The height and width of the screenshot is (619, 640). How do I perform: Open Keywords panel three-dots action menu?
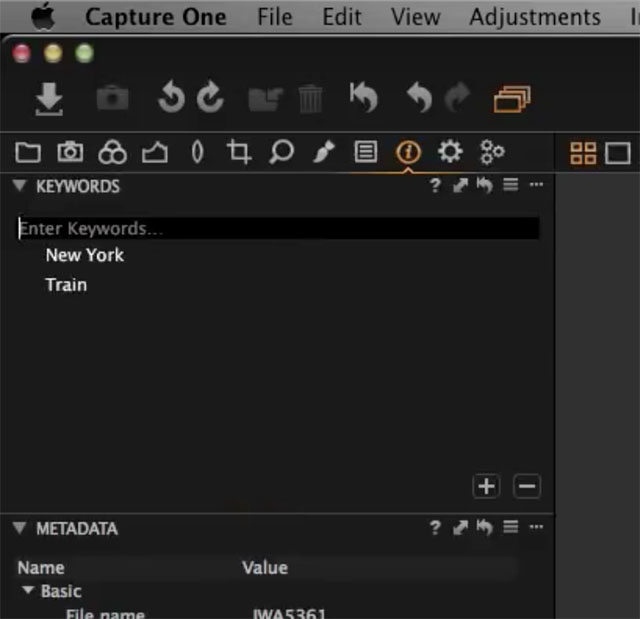[536, 185]
